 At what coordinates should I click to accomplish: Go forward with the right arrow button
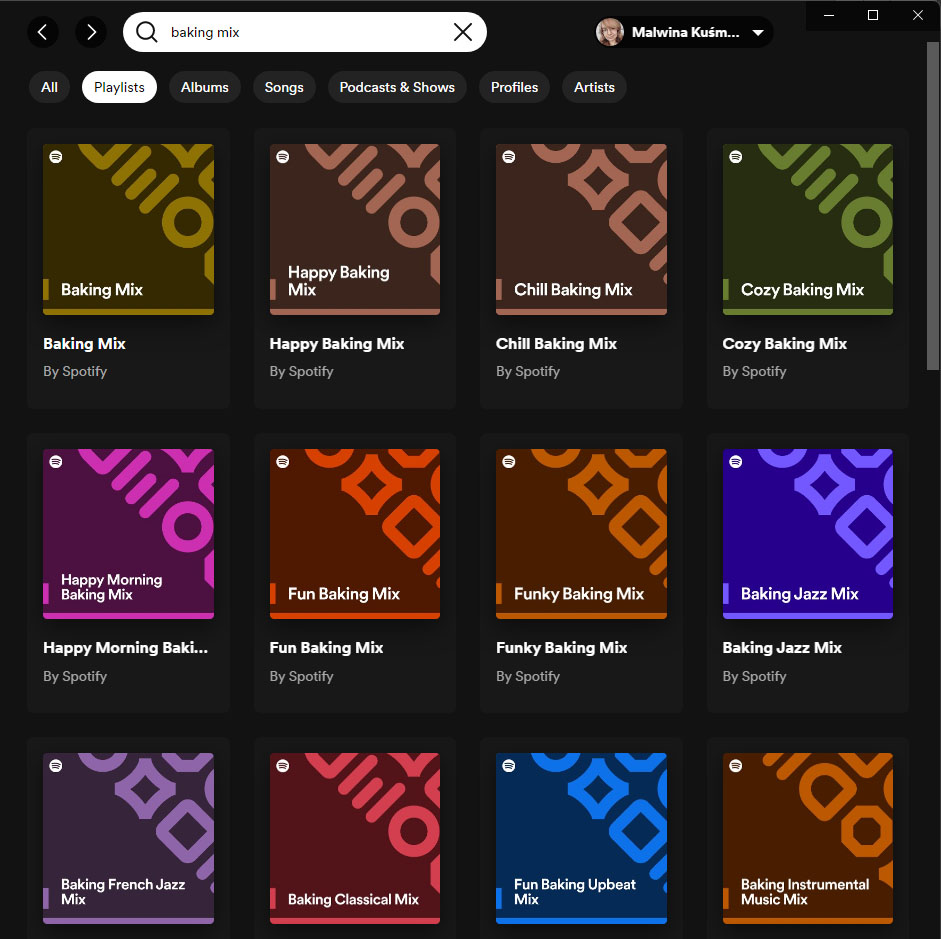(91, 32)
